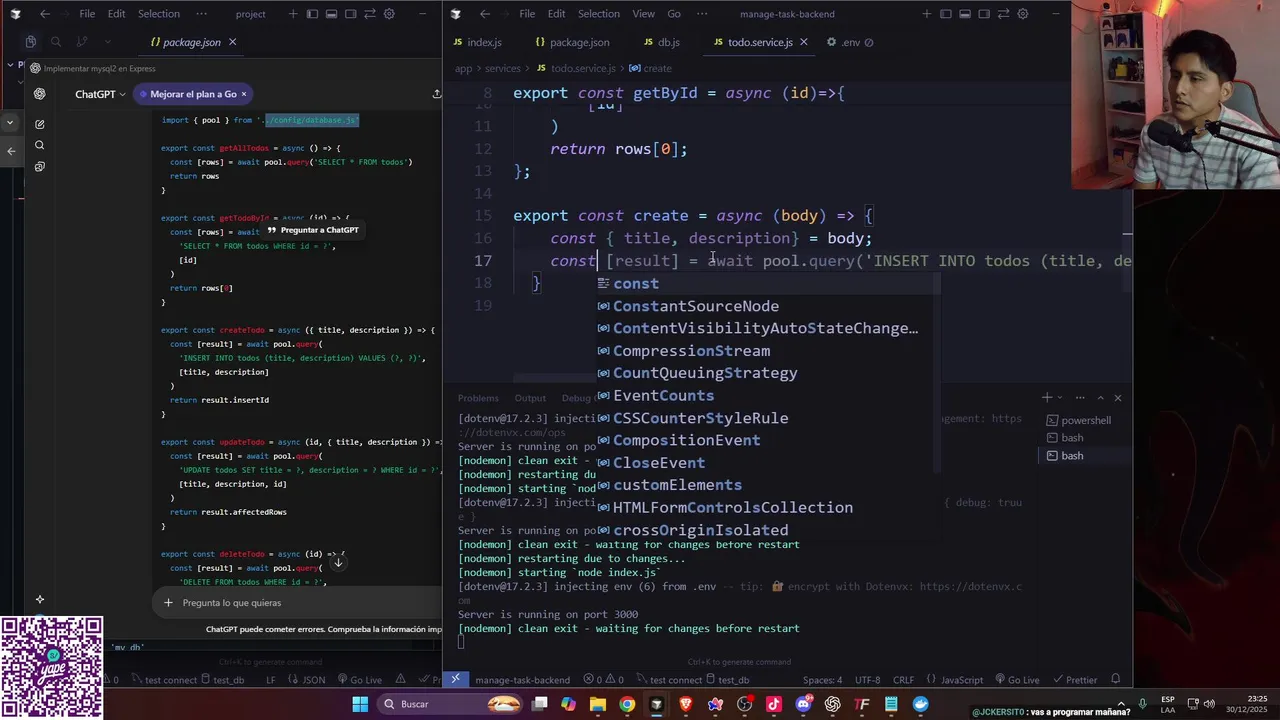Open Edit menu in manage-task-backend window
The height and width of the screenshot is (720, 1280).
click(557, 14)
